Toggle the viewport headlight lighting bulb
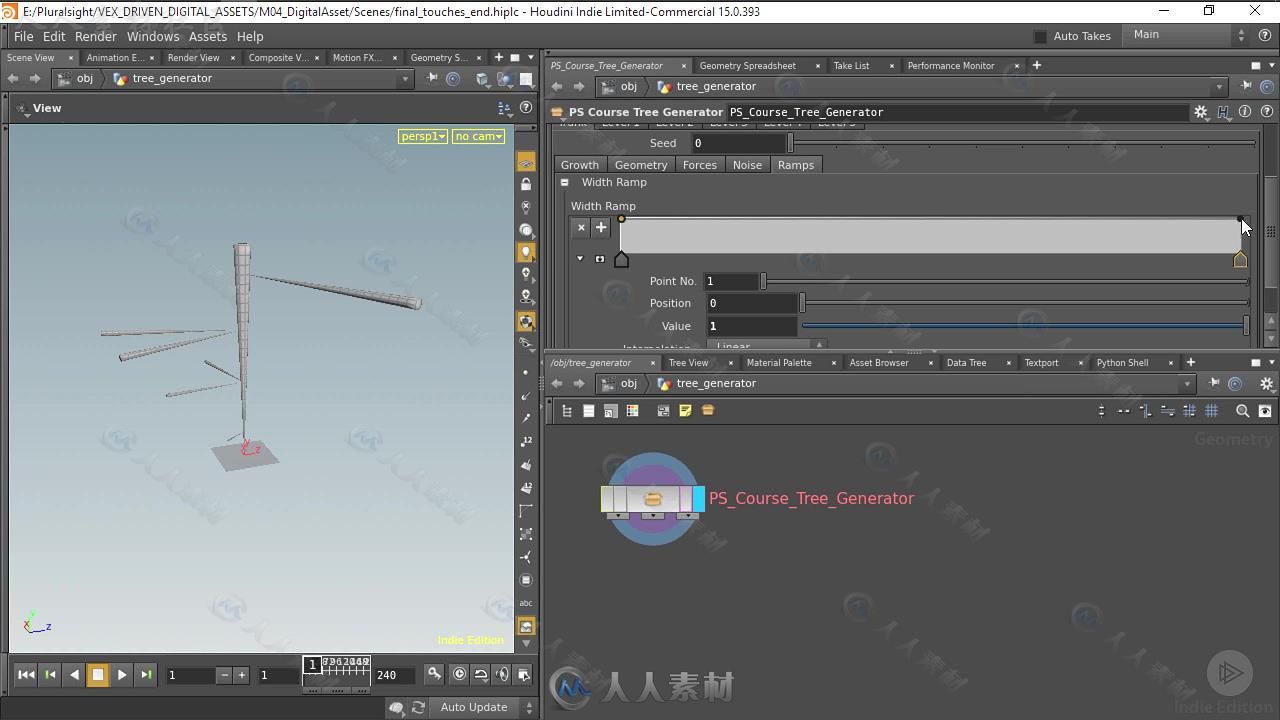1280x720 pixels. point(526,252)
